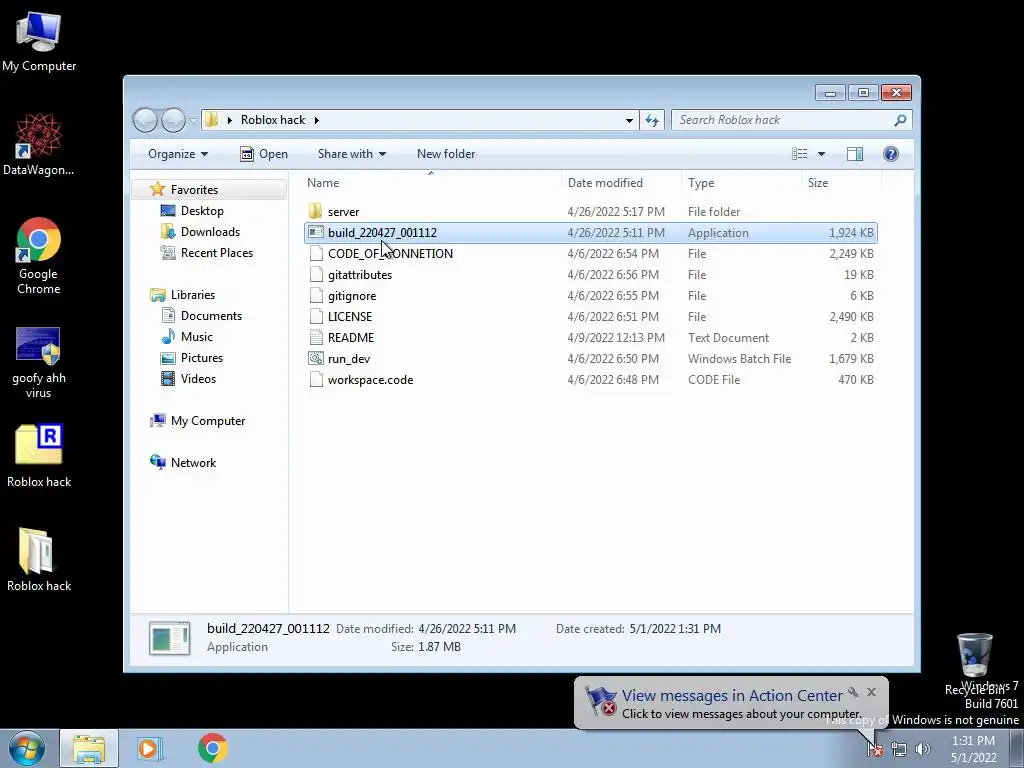The width and height of the screenshot is (1024, 768).
Task: Click the wrench icon in the Action Center balloon
Action: pos(853,692)
